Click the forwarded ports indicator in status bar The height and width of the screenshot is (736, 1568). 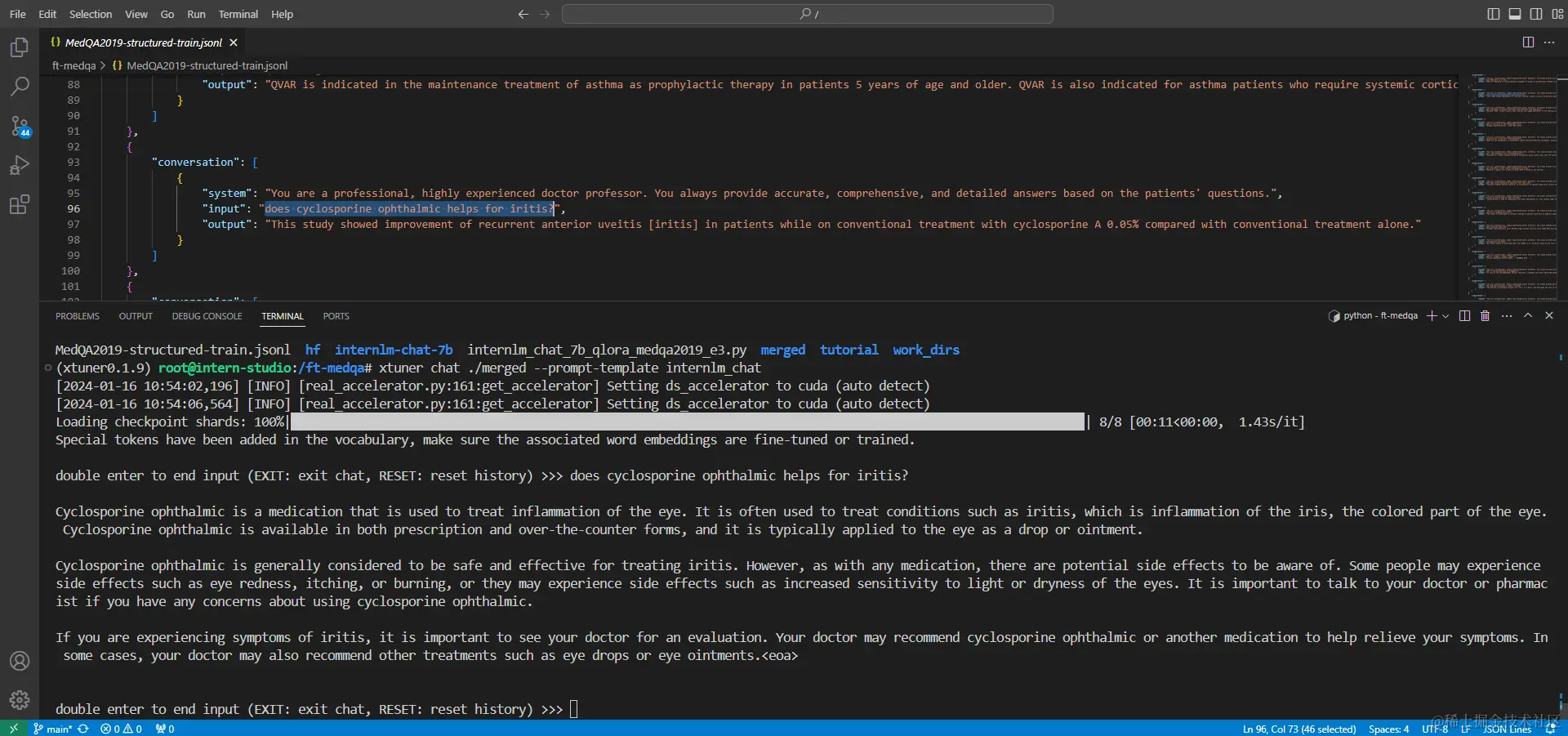(165, 729)
